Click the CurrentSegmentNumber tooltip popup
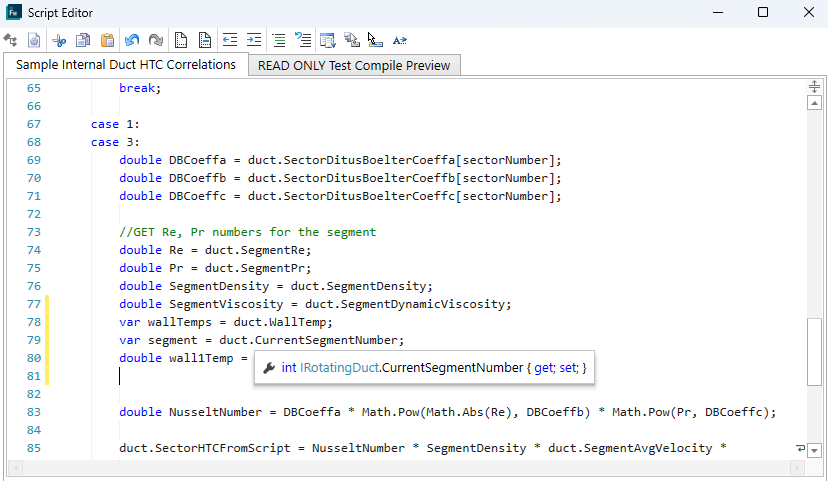The height and width of the screenshot is (481, 828). coord(424,367)
